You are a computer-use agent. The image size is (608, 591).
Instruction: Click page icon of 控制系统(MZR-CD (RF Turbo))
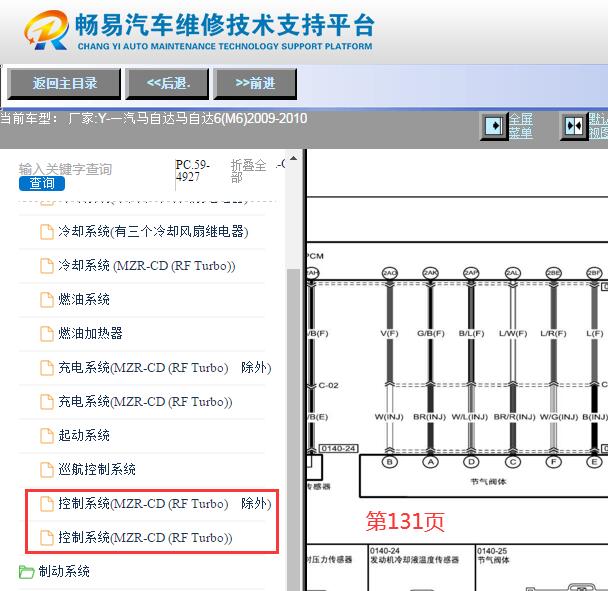(x=47, y=538)
